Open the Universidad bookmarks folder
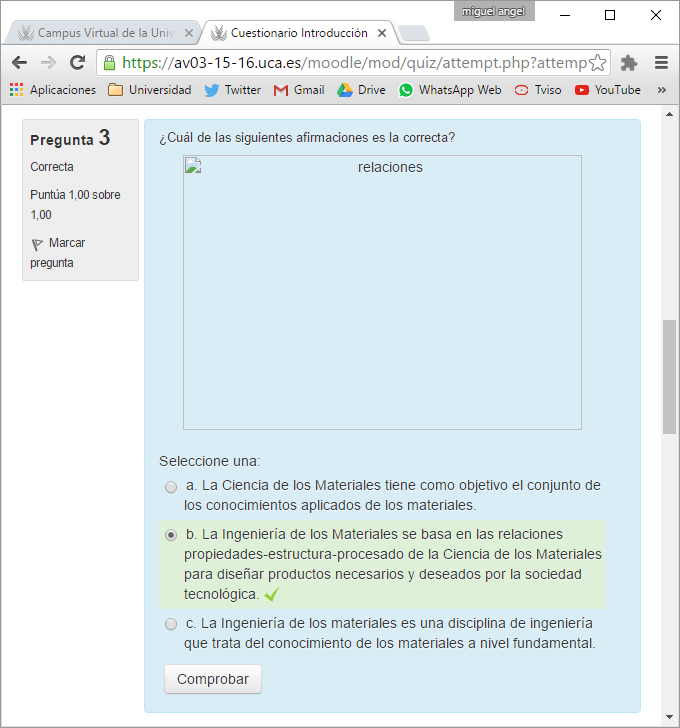The width and height of the screenshot is (680, 728). coord(149,90)
